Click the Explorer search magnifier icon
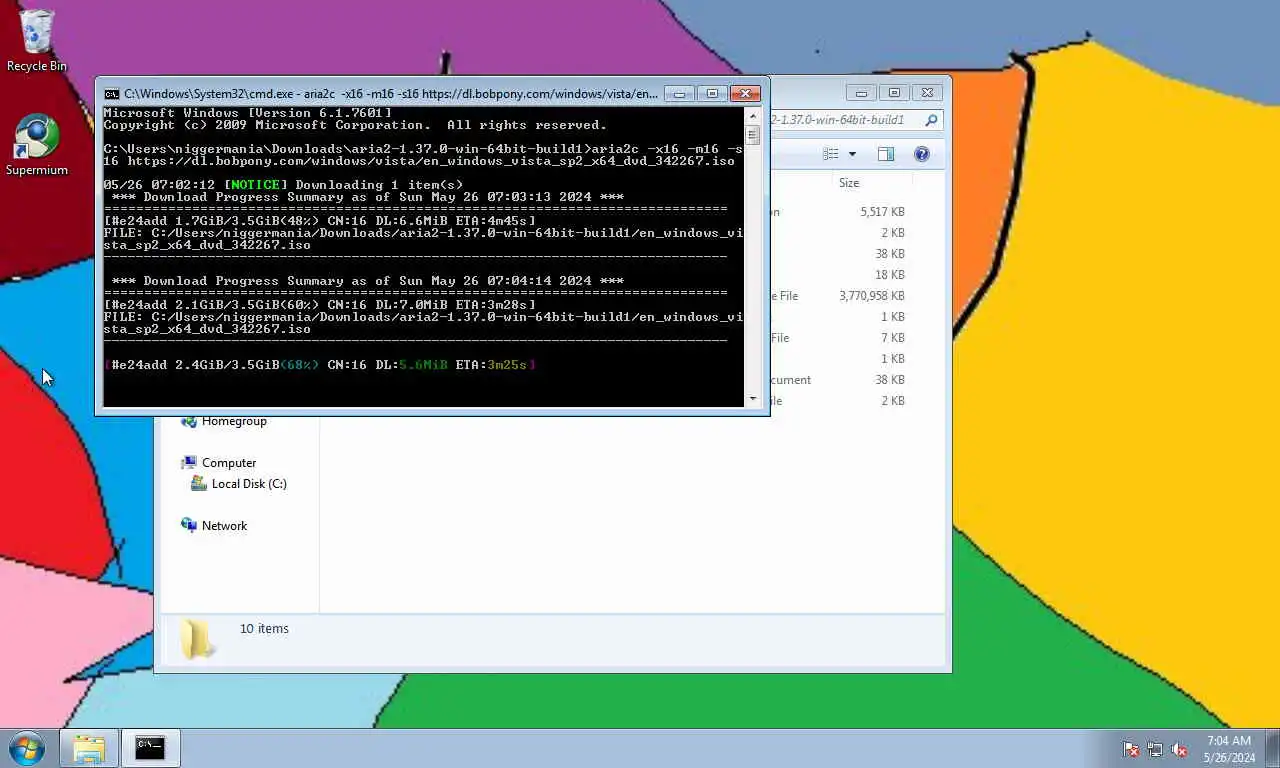 point(931,120)
